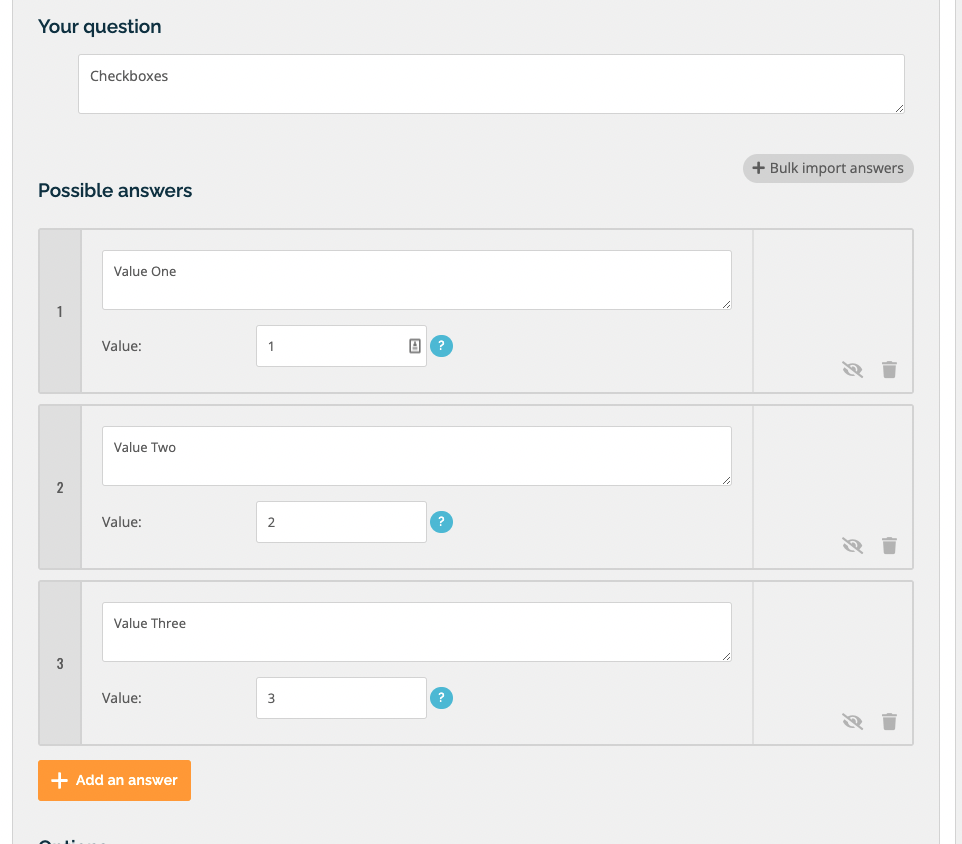Image resolution: width=962 pixels, height=844 pixels.
Task: Toggle visibility of answer "Value Two"
Action: coord(852,545)
